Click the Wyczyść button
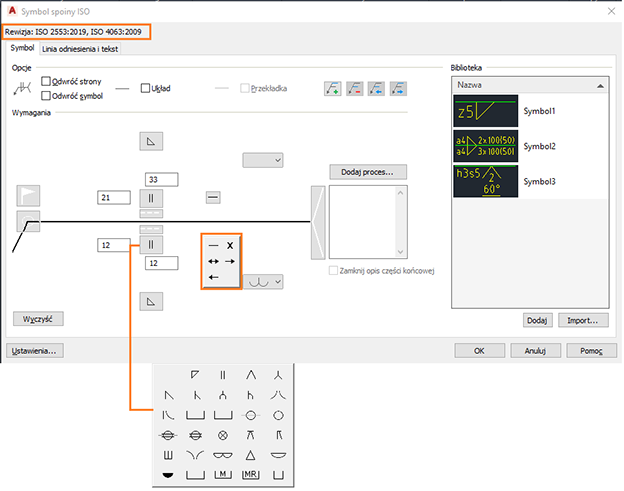624x491 pixels. pos(38,319)
